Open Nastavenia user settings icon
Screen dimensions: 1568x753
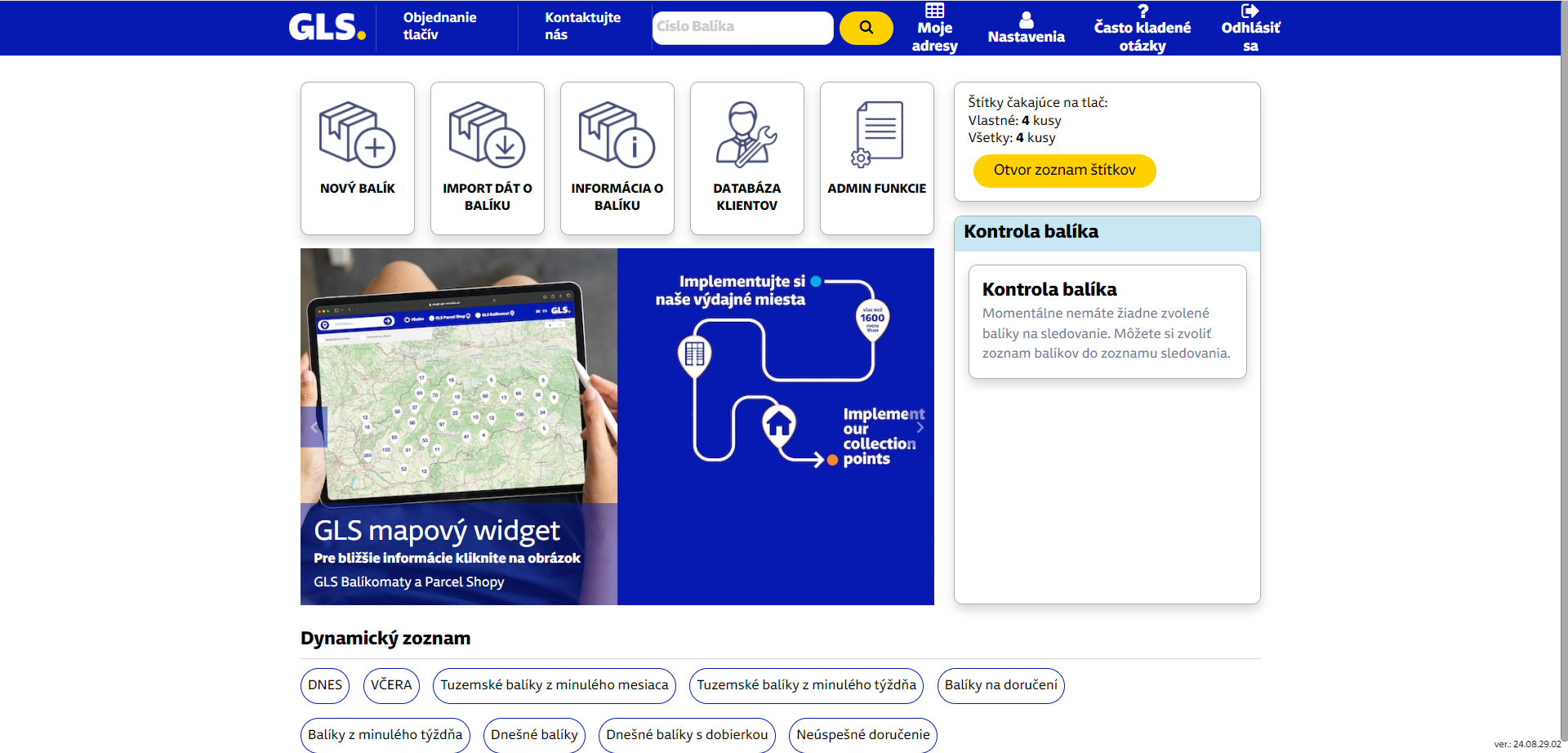click(x=1027, y=20)
